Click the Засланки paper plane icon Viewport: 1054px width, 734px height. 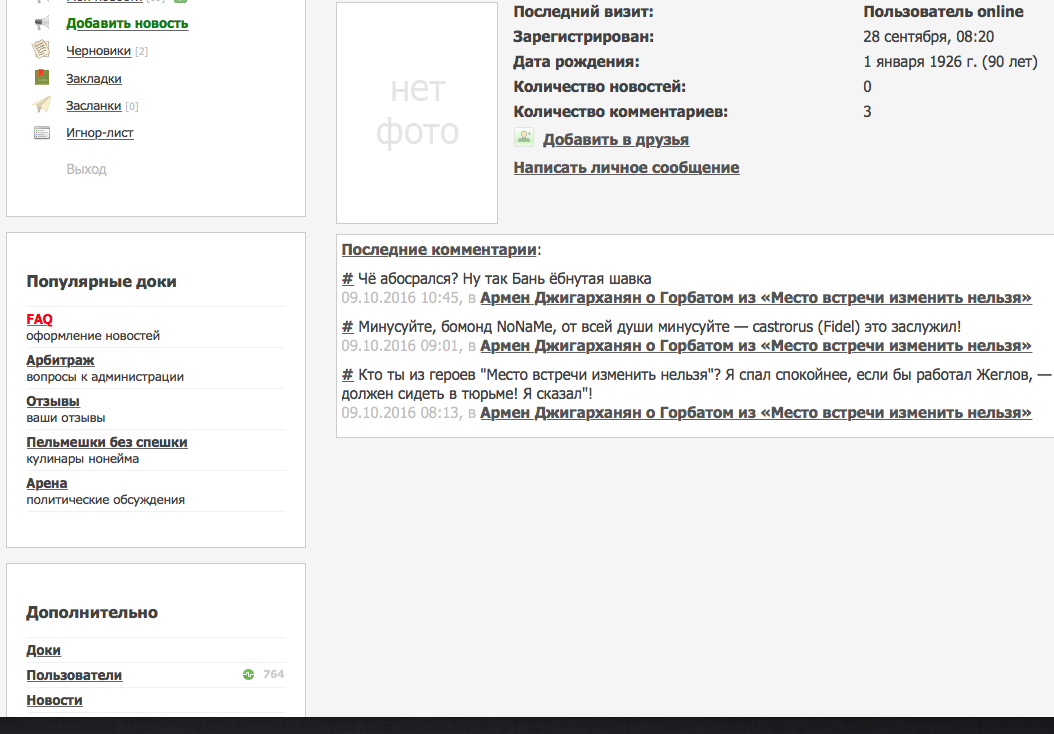point(42,105)
